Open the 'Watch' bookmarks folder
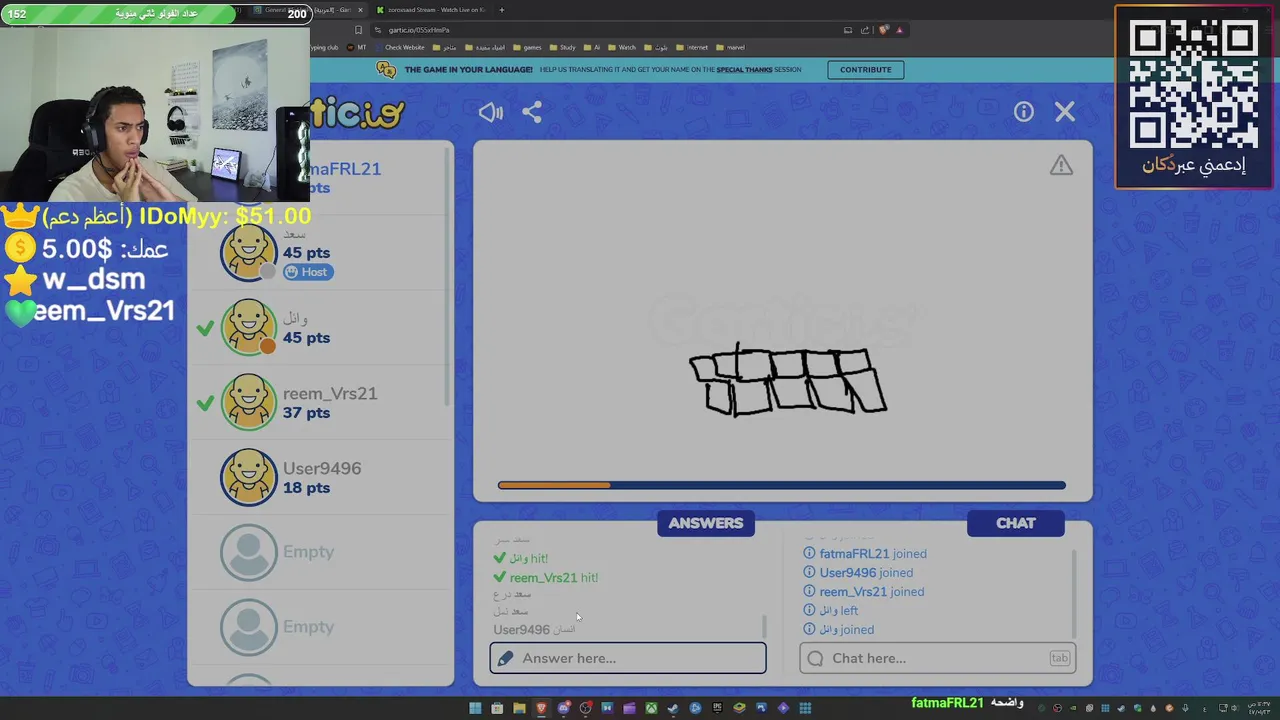This screenshot has width=1280, height=720. [x=621, y=47]
